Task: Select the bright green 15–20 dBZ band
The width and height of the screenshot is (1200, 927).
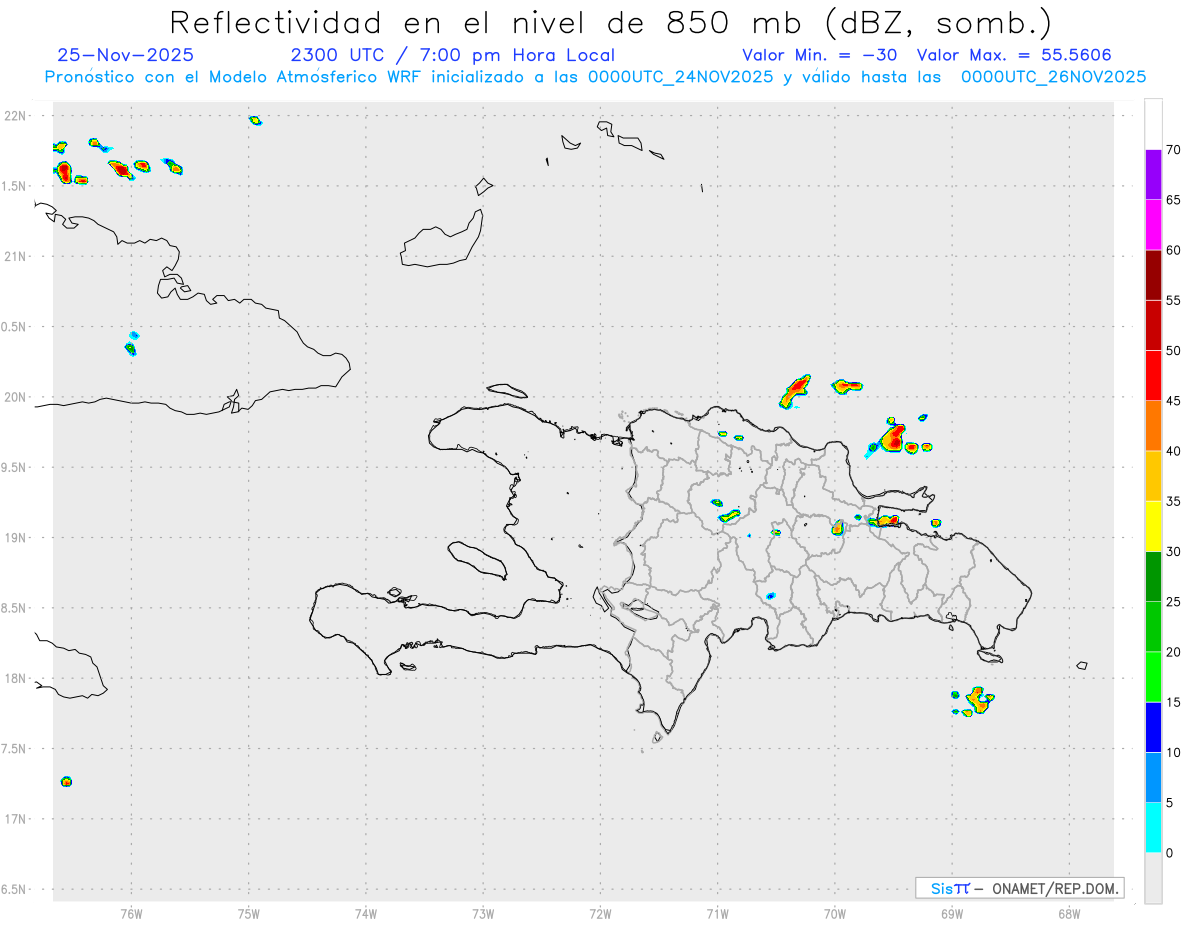Action: (1153, 677)
